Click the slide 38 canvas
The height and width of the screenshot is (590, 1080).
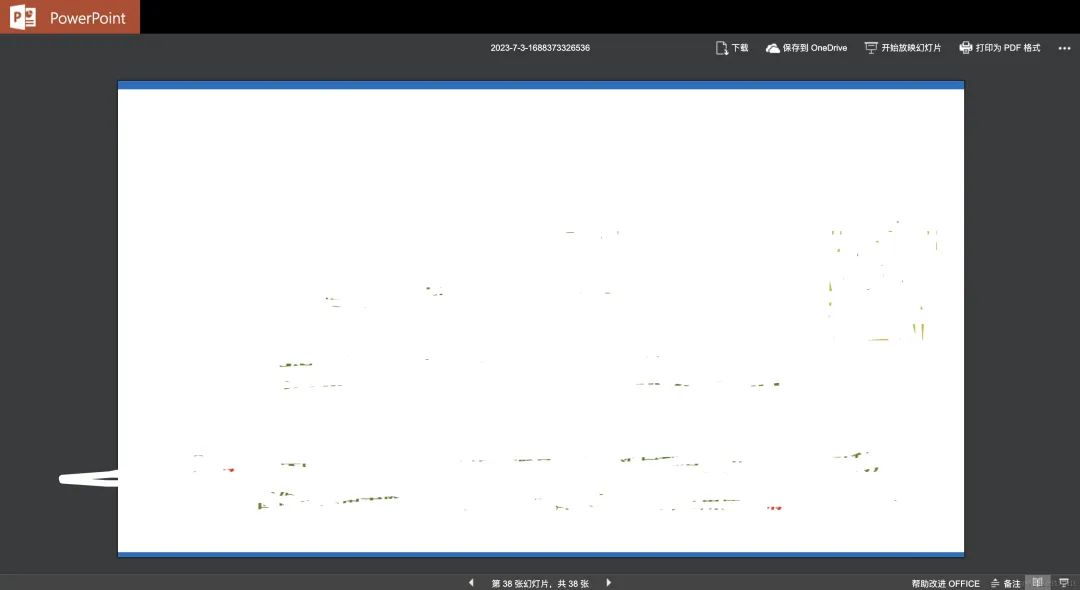coord(541,319)
